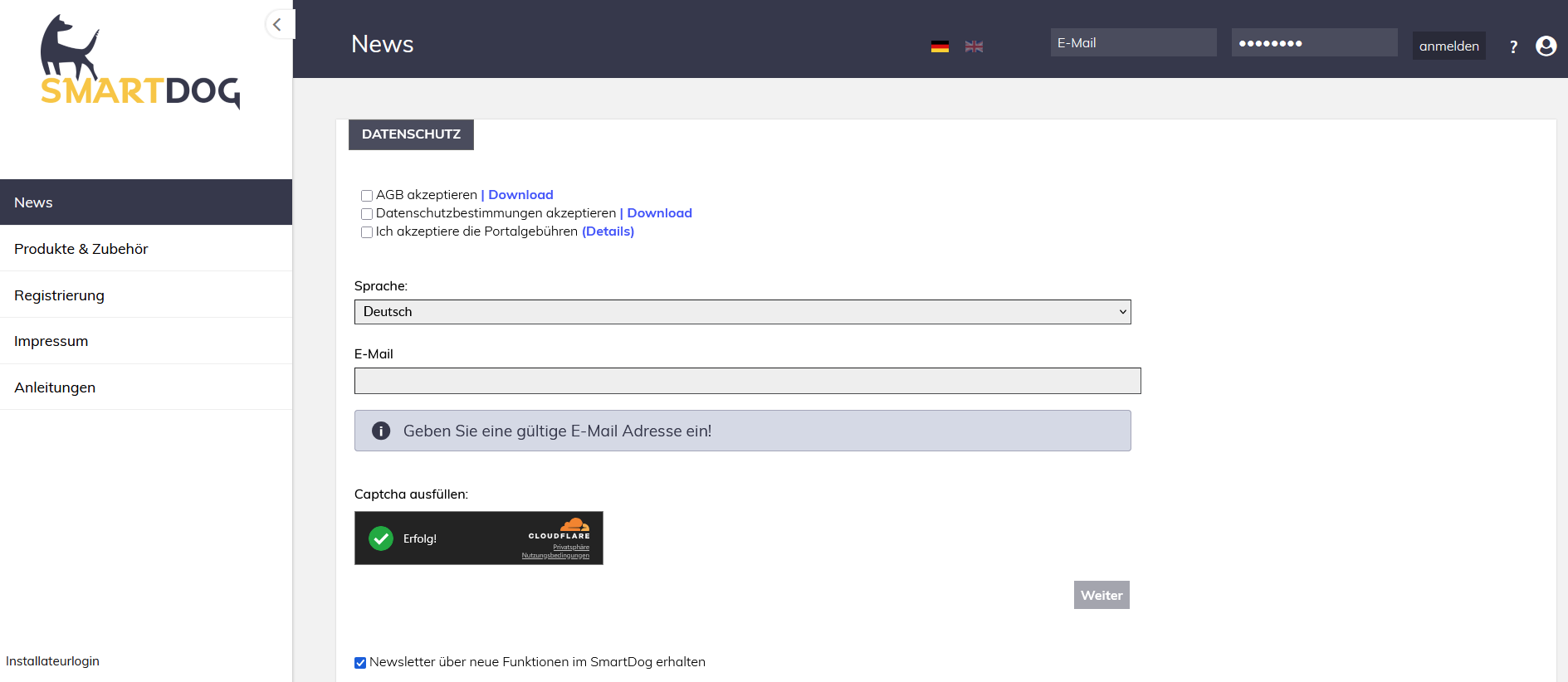This screenshot has height=682, width=1568.
Task: Switch language using the UK flag
Action: [x=974, y=46]
